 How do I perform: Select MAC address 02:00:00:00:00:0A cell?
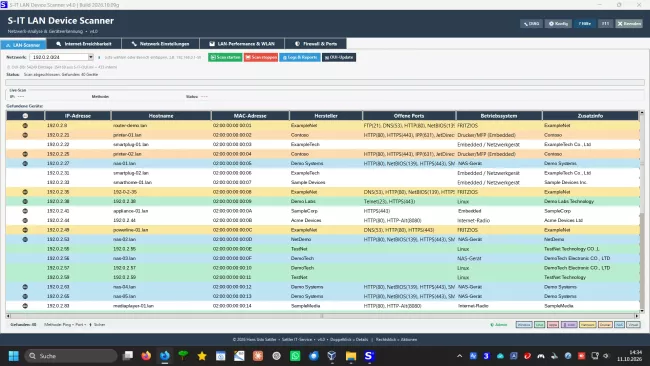(x=250, y=211)
